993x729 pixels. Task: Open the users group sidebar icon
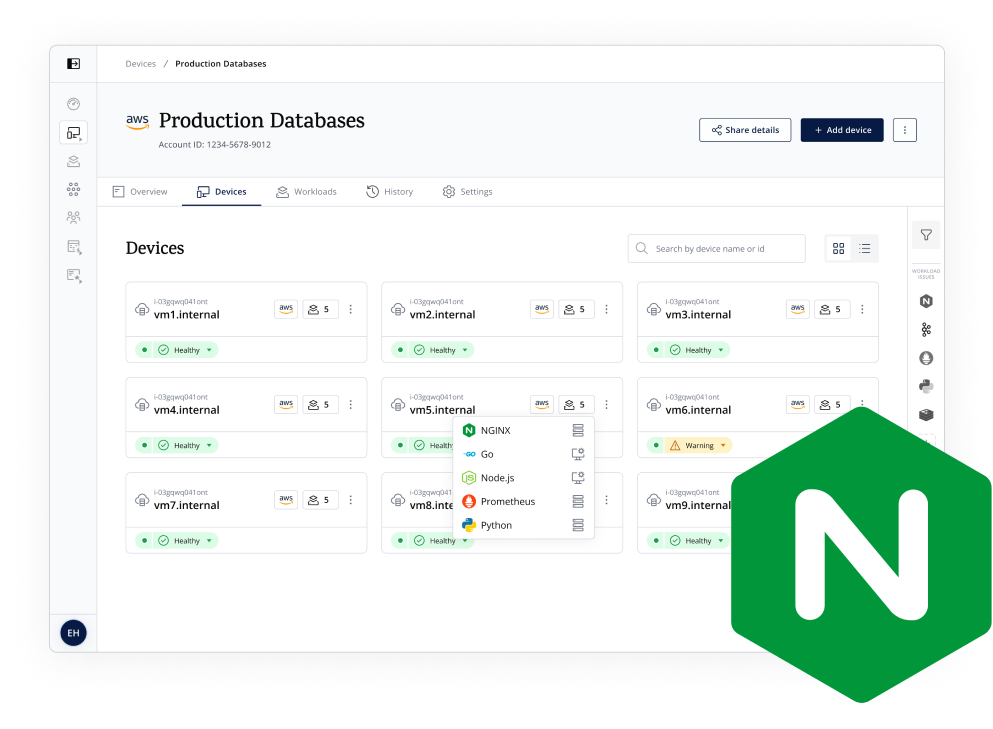pyautogui.click(x=73, y=218)
